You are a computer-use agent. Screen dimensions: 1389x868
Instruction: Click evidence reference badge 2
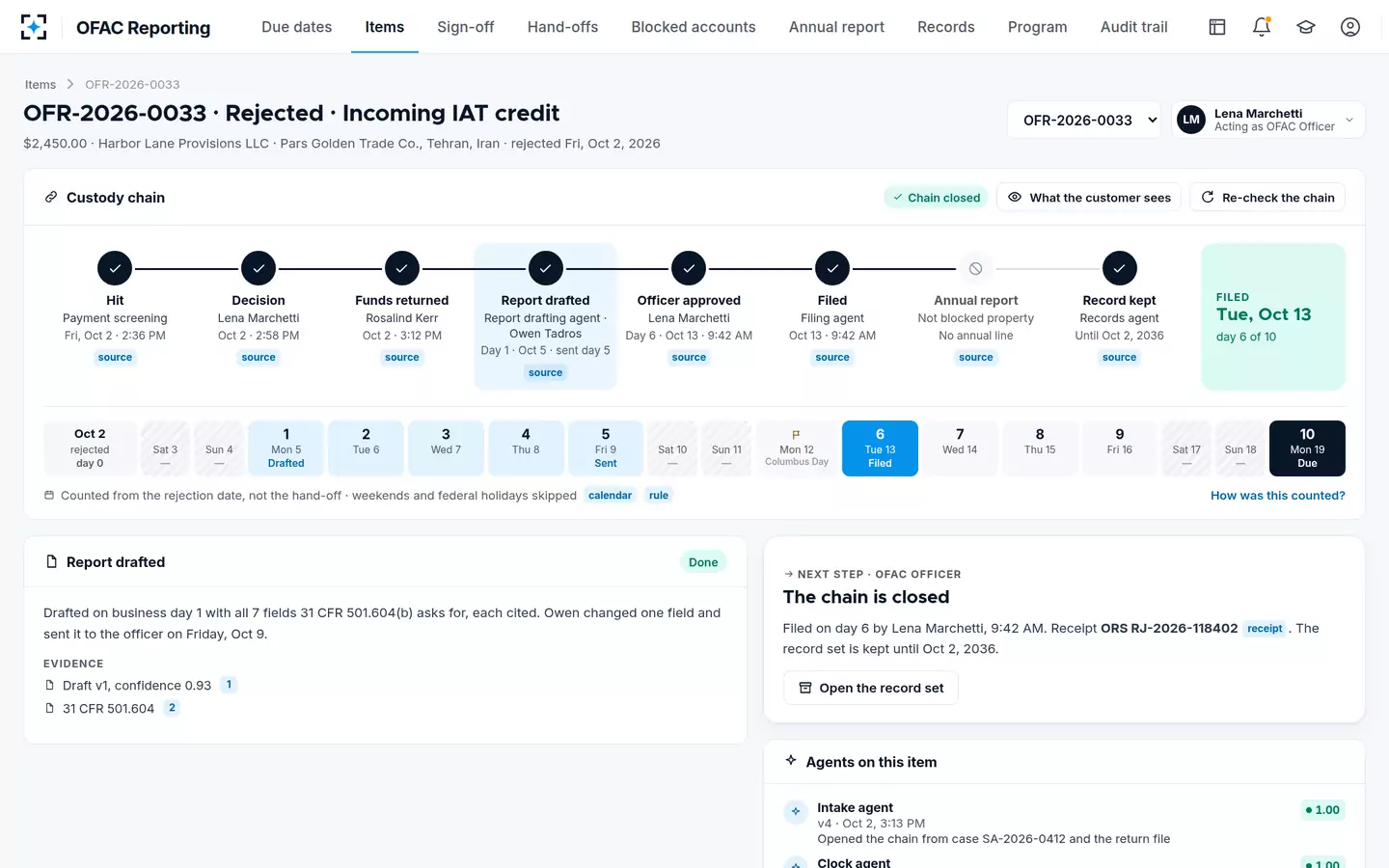(x=172, y=708)
